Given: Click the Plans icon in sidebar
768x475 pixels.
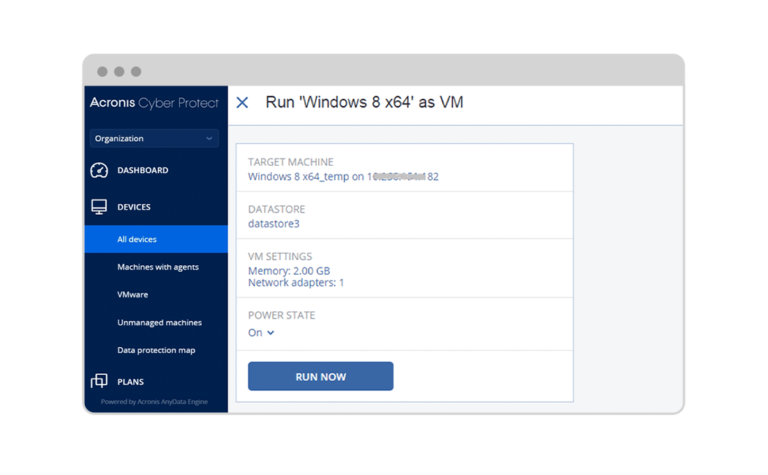Looking at the screenshot, I should [99, 381].
